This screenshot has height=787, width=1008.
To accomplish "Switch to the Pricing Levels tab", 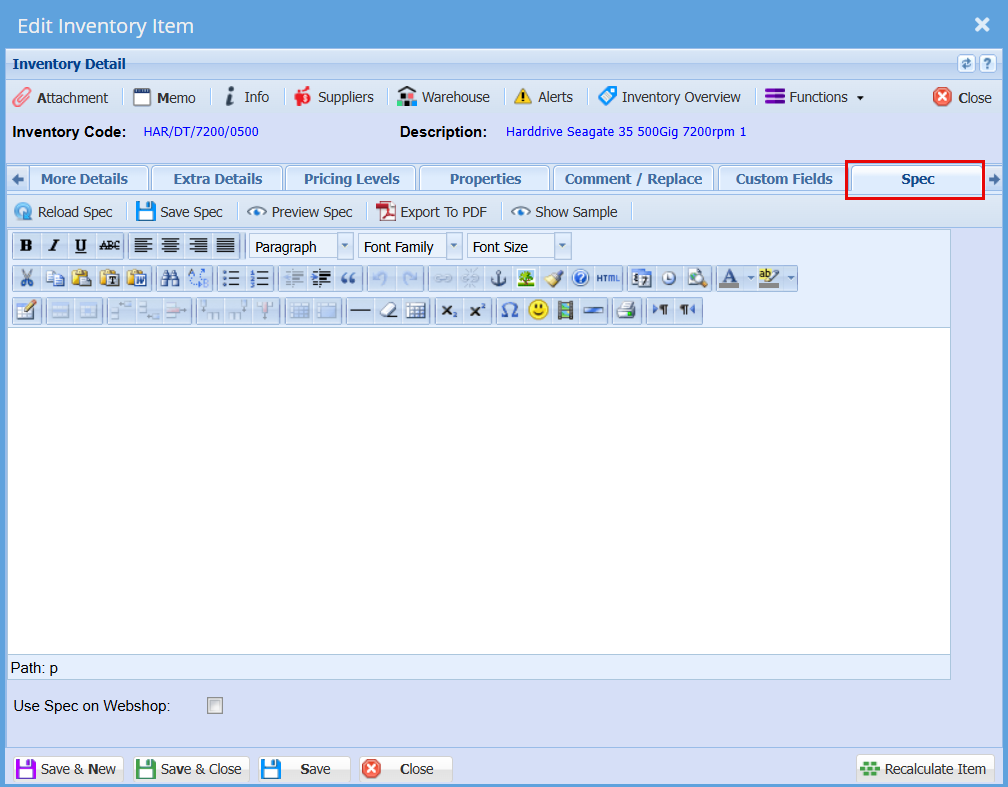I will click(x=351, y=179).
